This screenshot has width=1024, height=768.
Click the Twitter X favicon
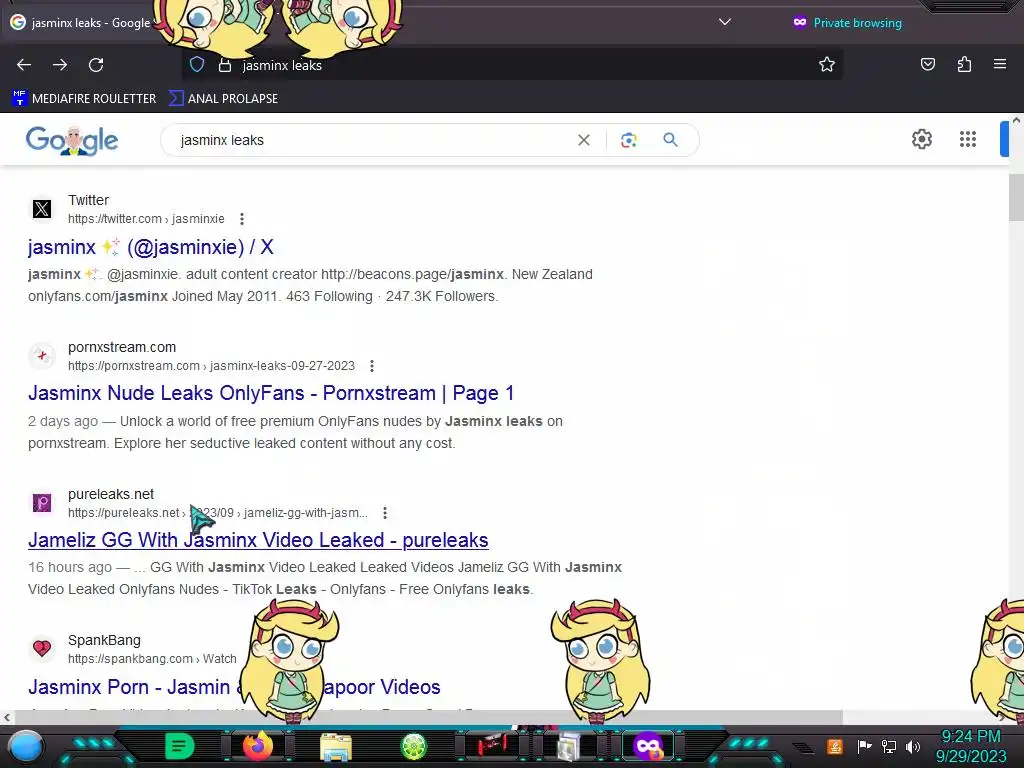(x=42, y=209)
